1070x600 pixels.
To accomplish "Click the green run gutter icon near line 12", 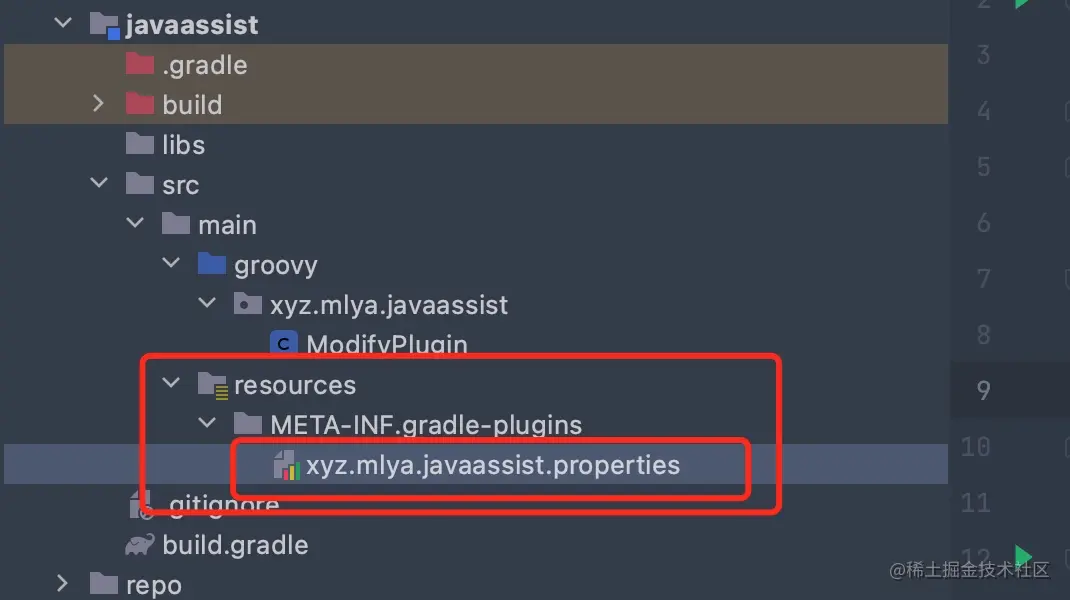I will tap(1022, 556).
